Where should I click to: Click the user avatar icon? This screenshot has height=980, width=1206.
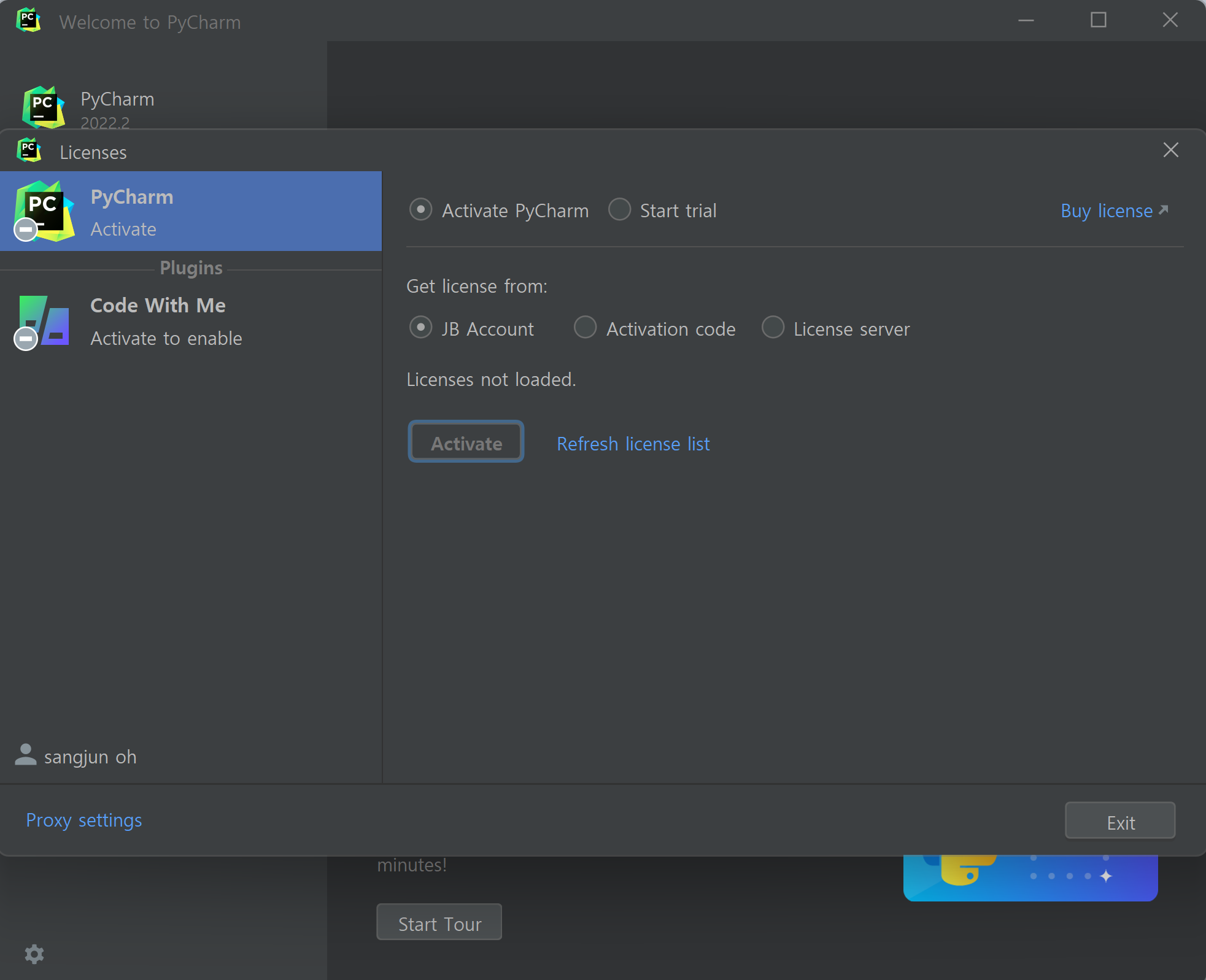click(x=26, y=755)
